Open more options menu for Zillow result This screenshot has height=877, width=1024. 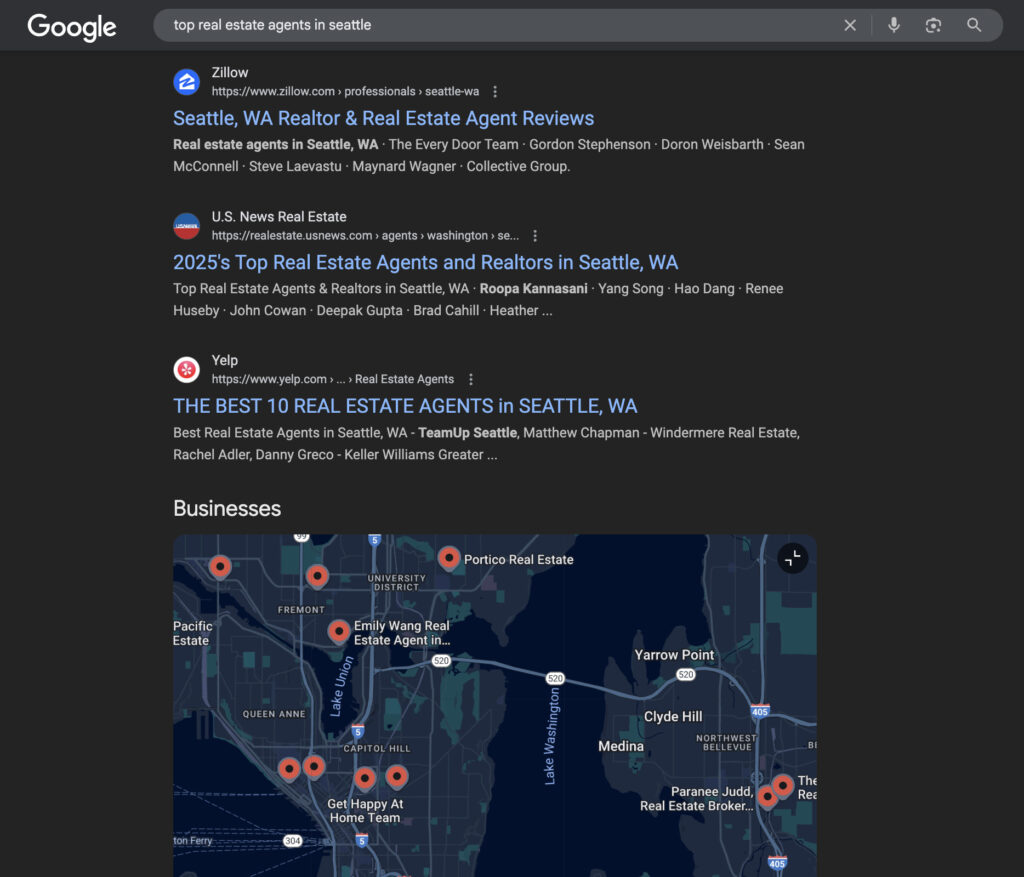coord(495,91)
